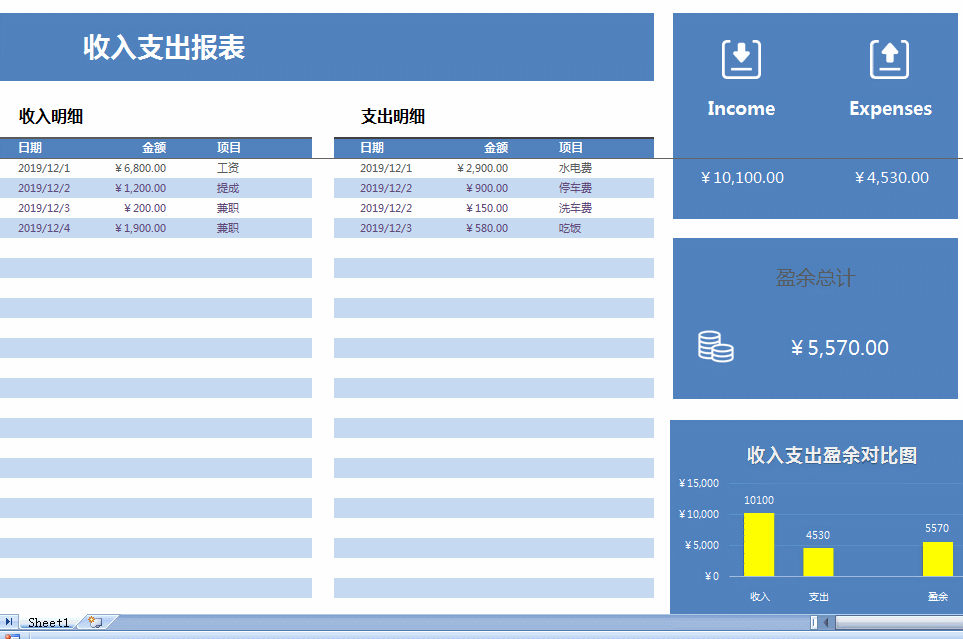Screen dimensions: 963x639
Task: Select the 停车费 item cell
Action: 575,188
